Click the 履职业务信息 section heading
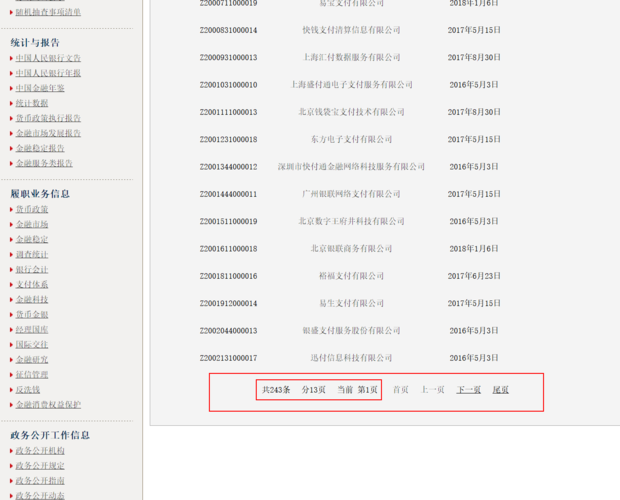Screen dimensions: 620x500 coord(40,194)
